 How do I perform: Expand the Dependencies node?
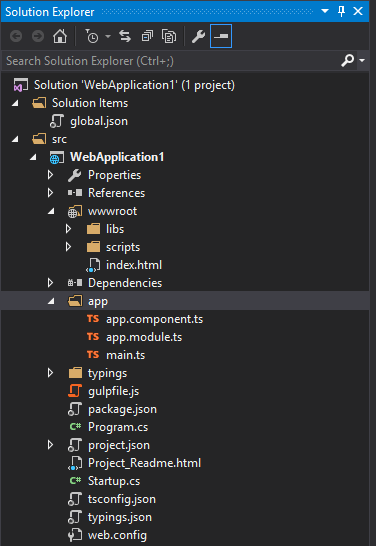[x=50, y=283]
